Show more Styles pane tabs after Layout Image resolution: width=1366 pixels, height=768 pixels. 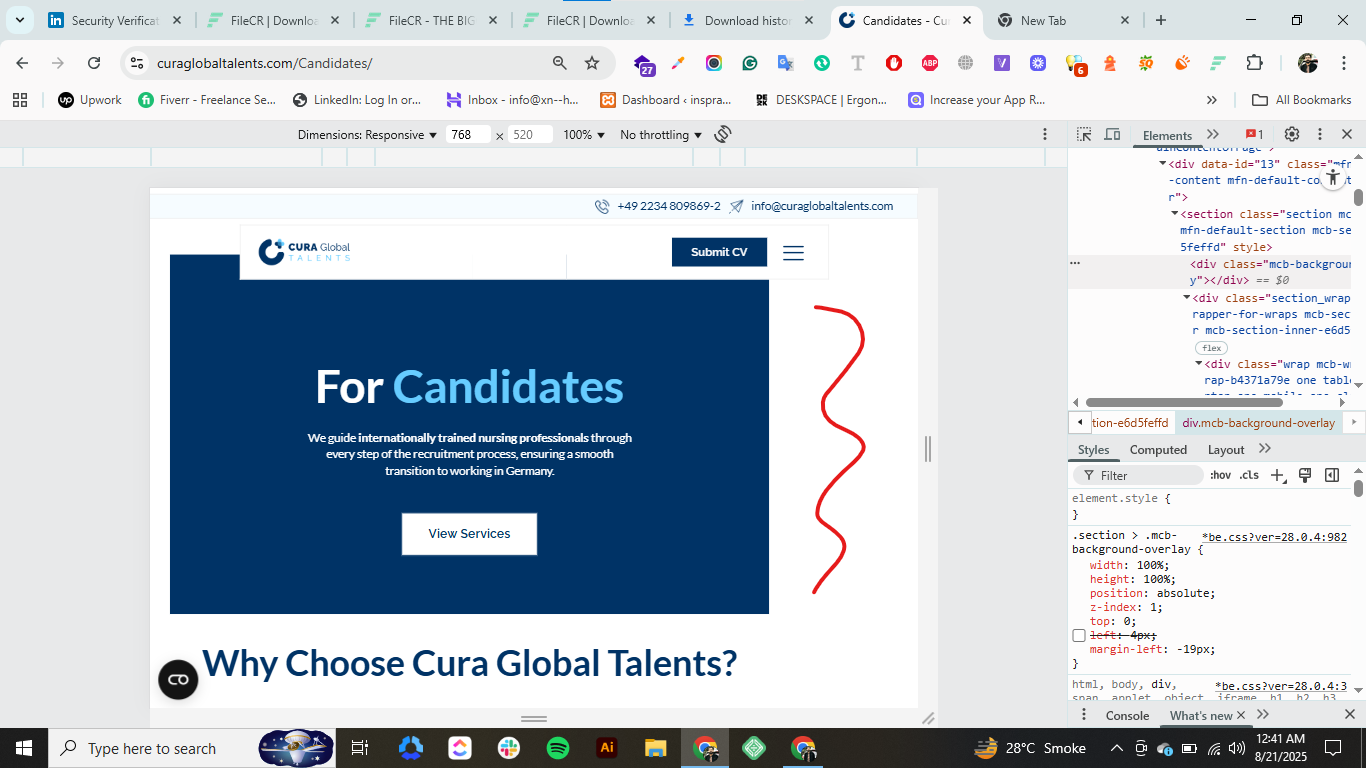1265,449
